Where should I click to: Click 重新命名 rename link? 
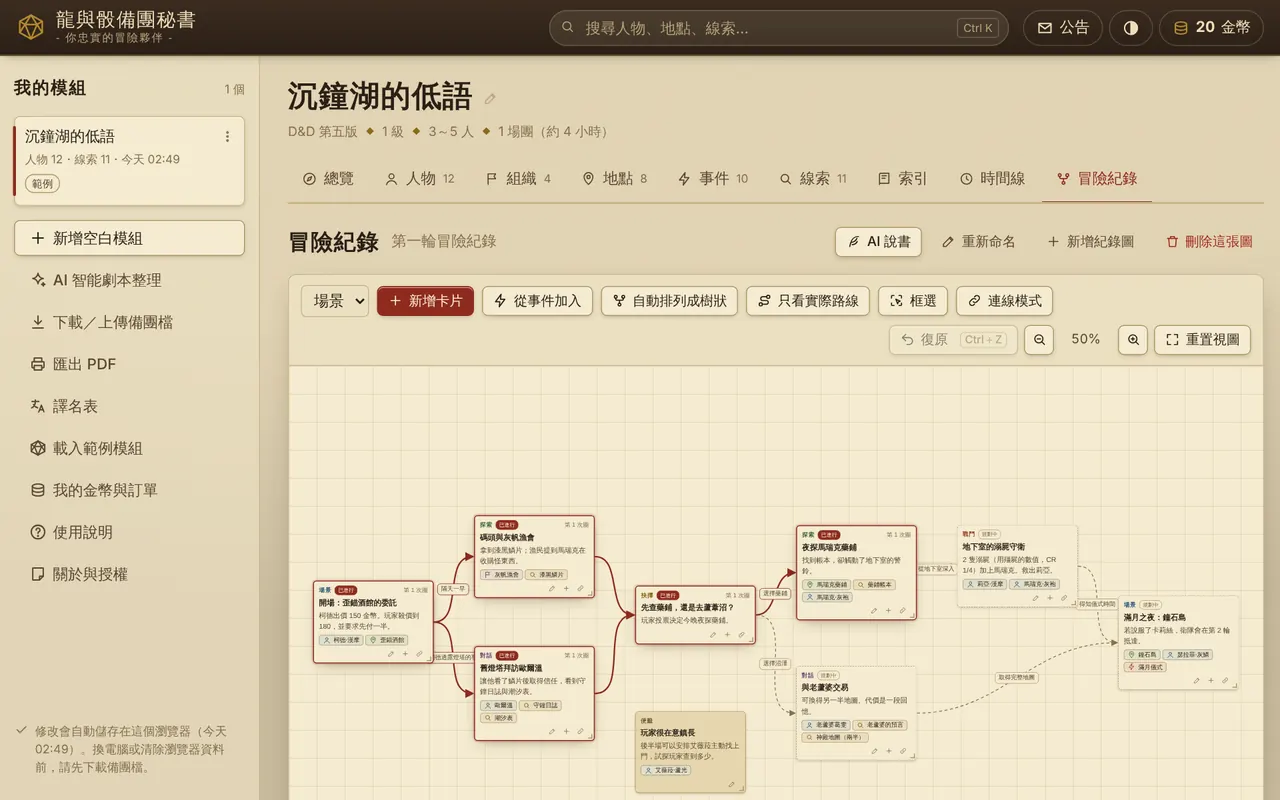coord(979,242)
